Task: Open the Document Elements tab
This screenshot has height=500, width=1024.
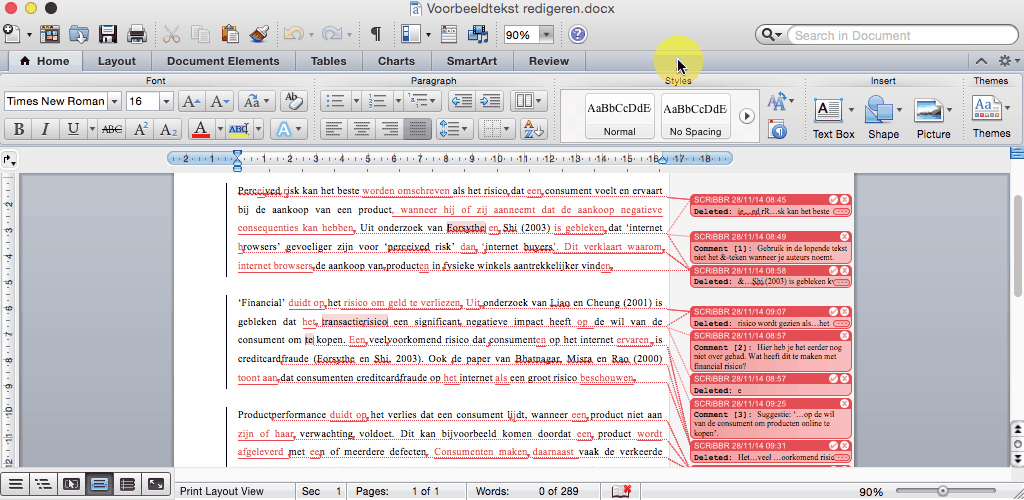Action: [222, 61]
